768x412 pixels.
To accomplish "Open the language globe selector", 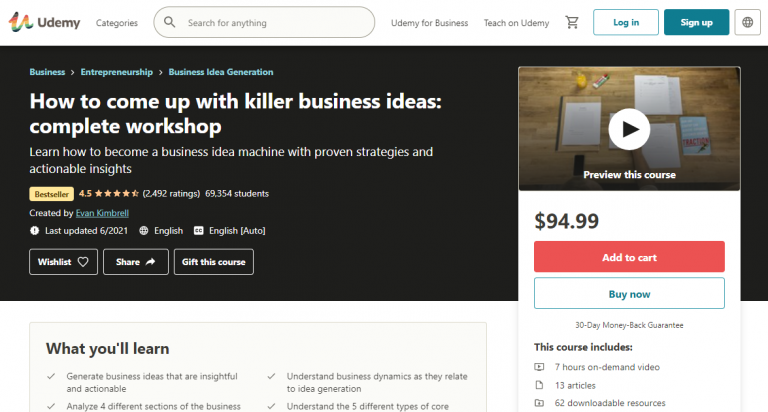I will (745, 22).
